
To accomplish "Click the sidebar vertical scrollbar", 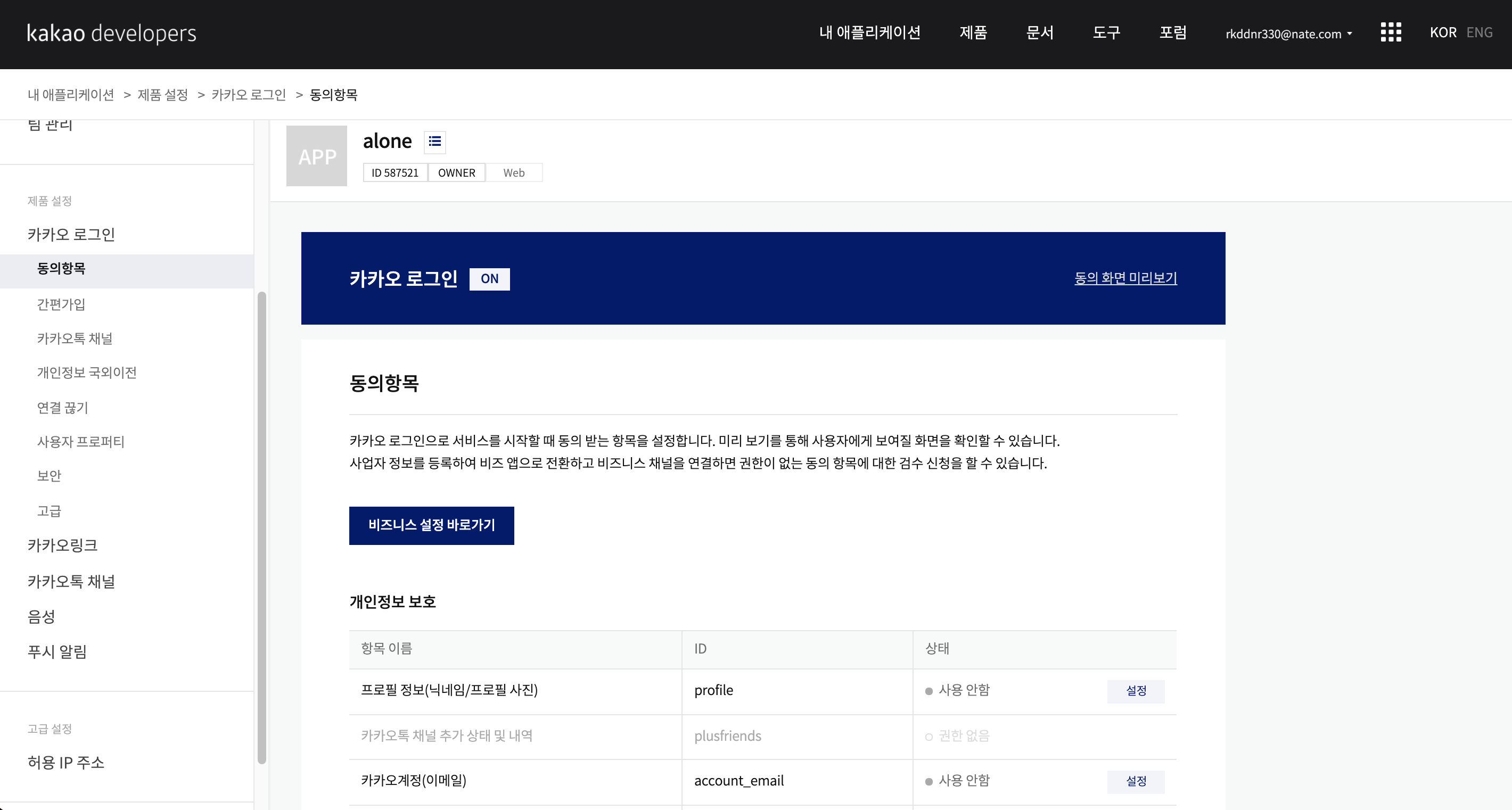I will coord(262,528).
